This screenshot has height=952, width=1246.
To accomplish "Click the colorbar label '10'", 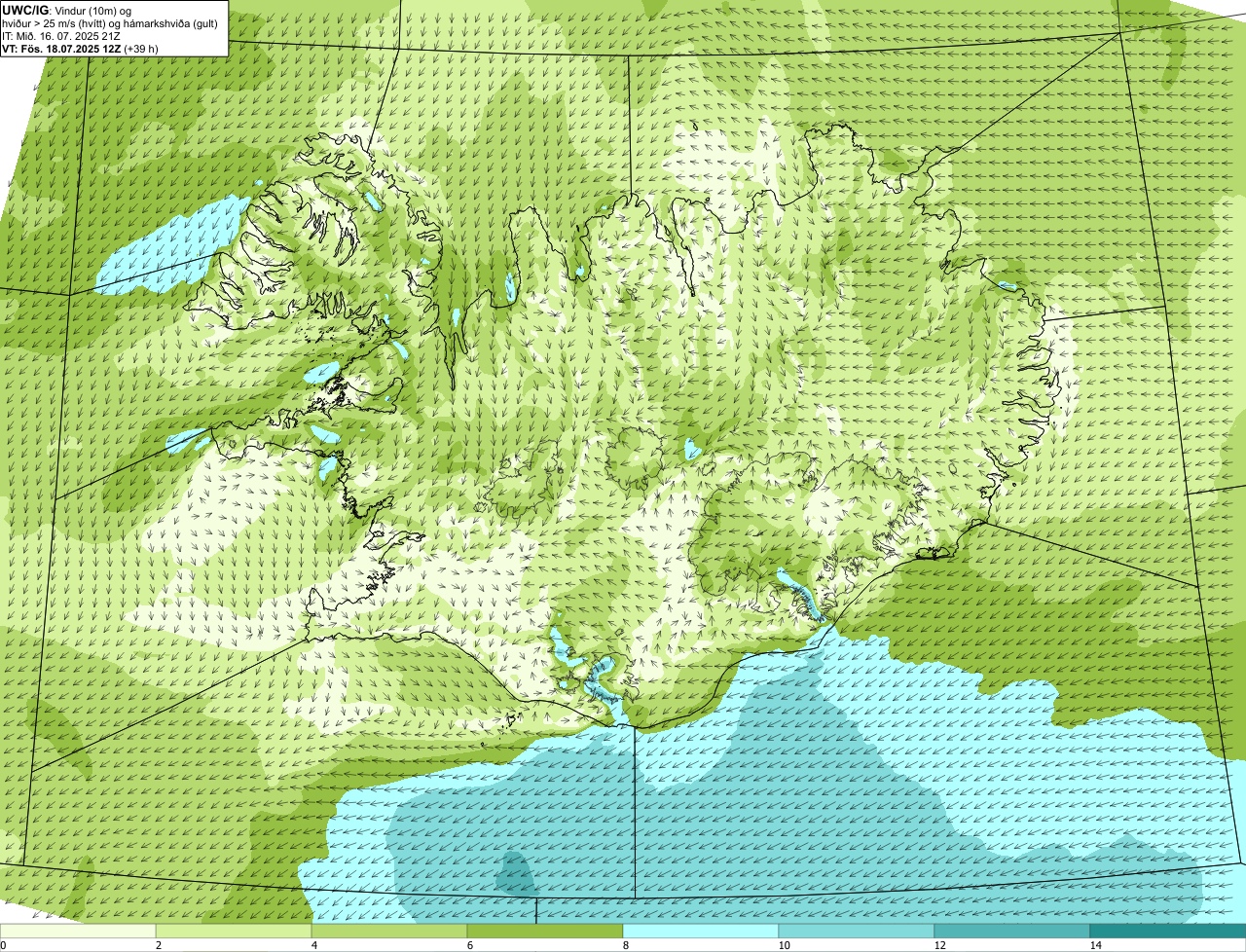I will 783,945.
